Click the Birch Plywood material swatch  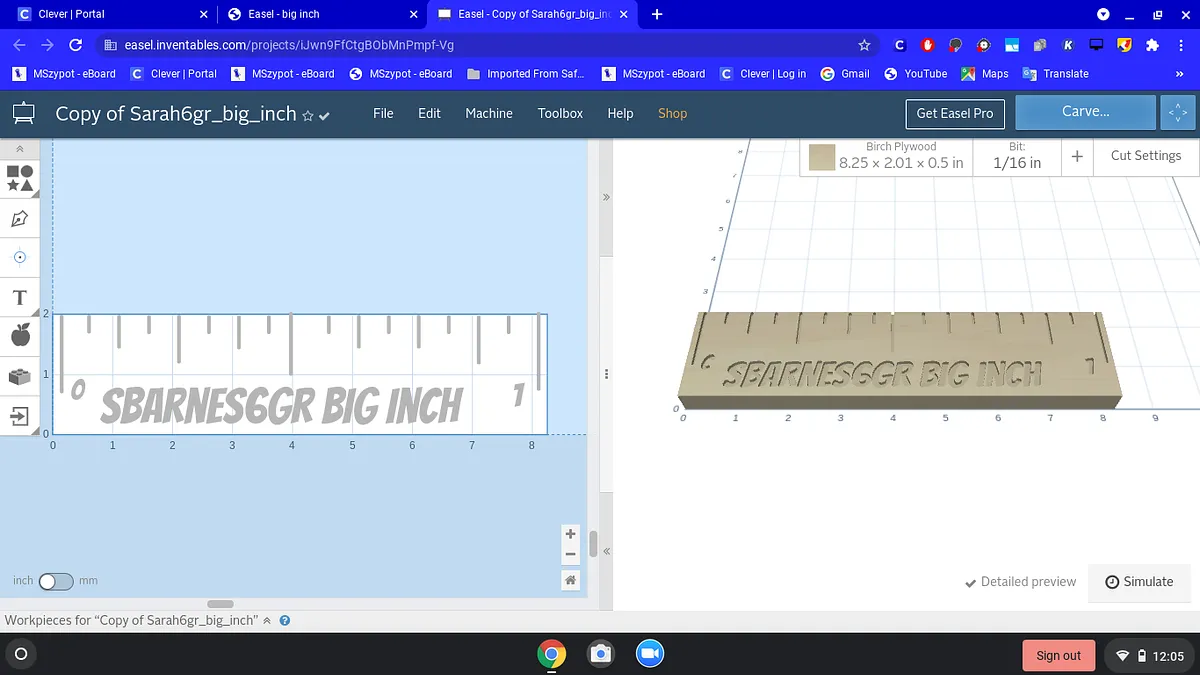pos(822,157)
